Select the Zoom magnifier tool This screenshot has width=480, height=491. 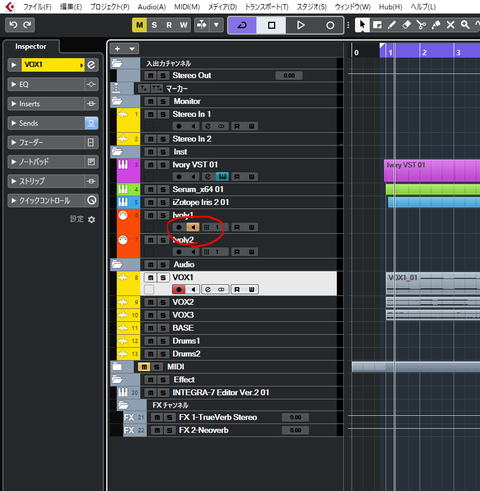click(465, 25)
